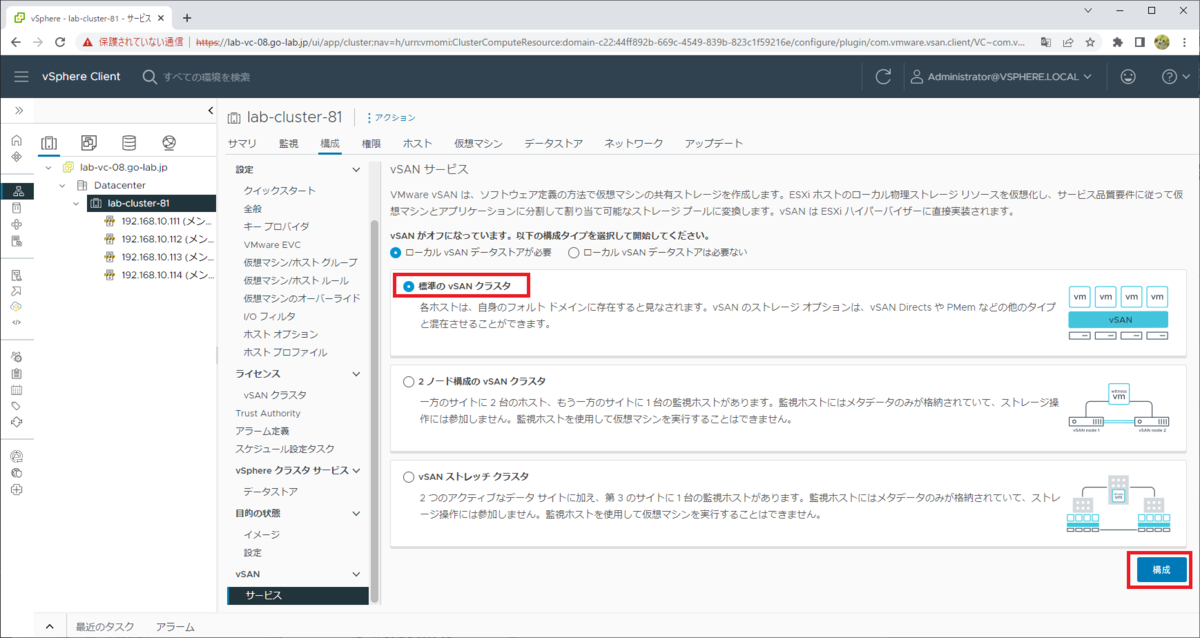The image size is (1200, 638).
Task: Open Home icon in left rail
Action: click(x=16, y=141)
